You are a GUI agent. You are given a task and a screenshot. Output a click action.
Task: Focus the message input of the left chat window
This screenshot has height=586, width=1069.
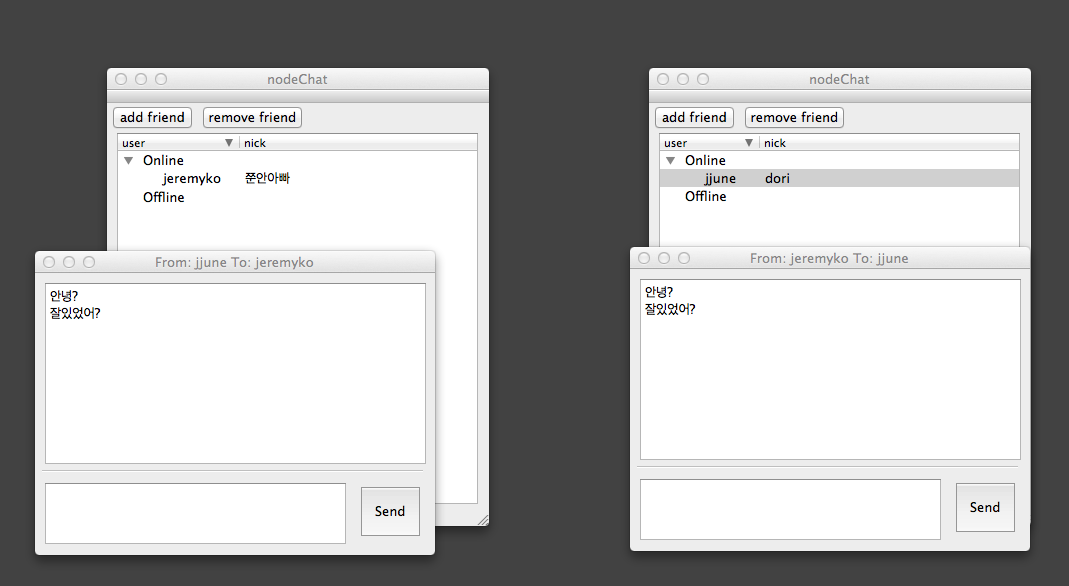pos(194,511)
